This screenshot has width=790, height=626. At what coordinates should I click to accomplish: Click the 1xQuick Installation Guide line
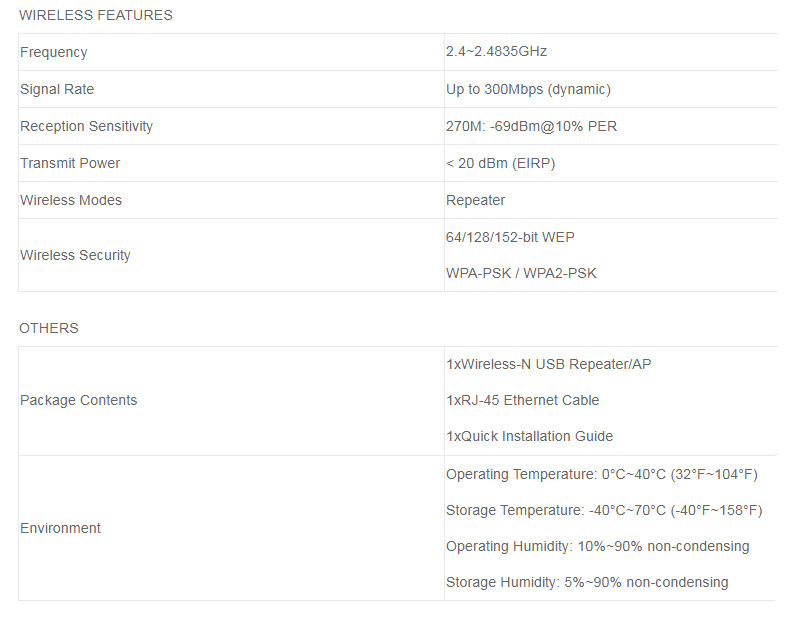click(x=529, y=436)
